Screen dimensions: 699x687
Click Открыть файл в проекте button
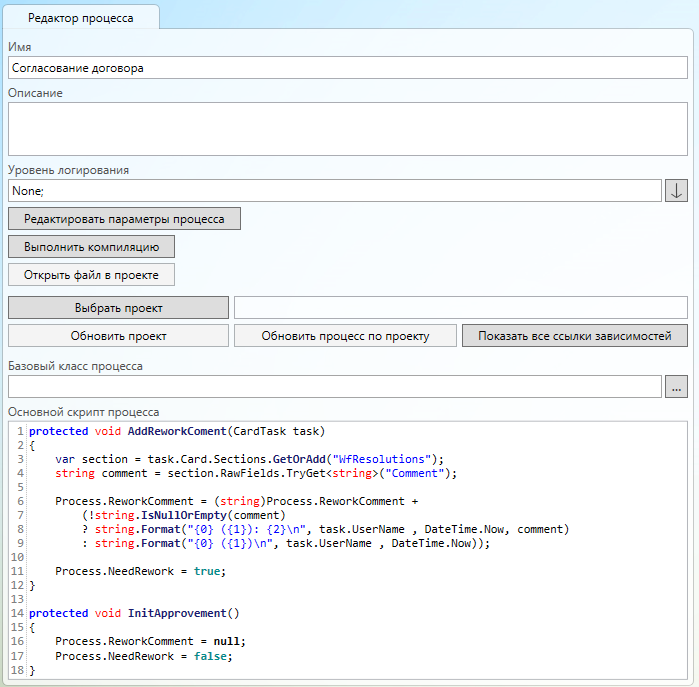(92, 274)
